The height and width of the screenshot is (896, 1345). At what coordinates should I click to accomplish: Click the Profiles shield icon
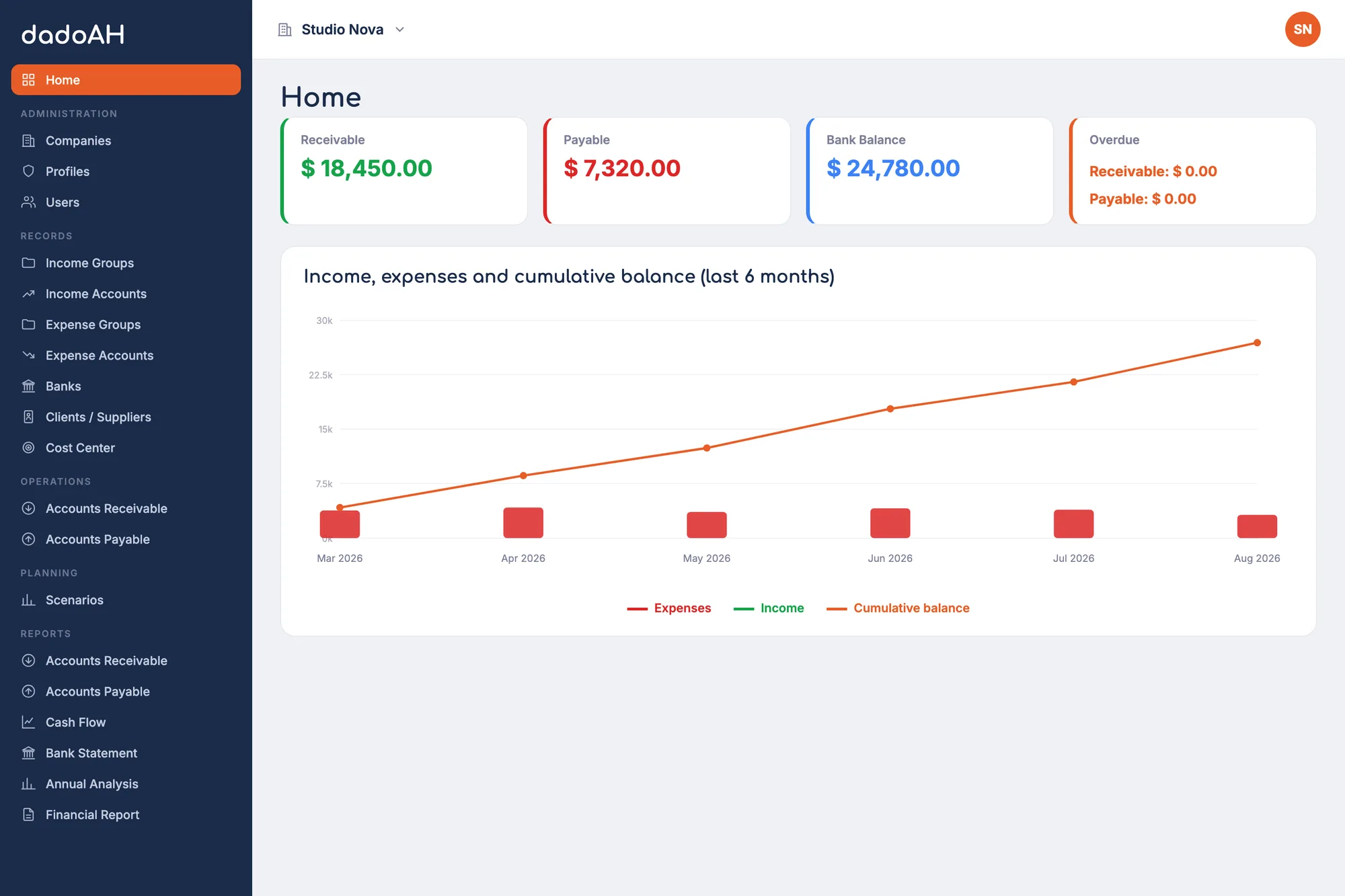coord(28,171)
